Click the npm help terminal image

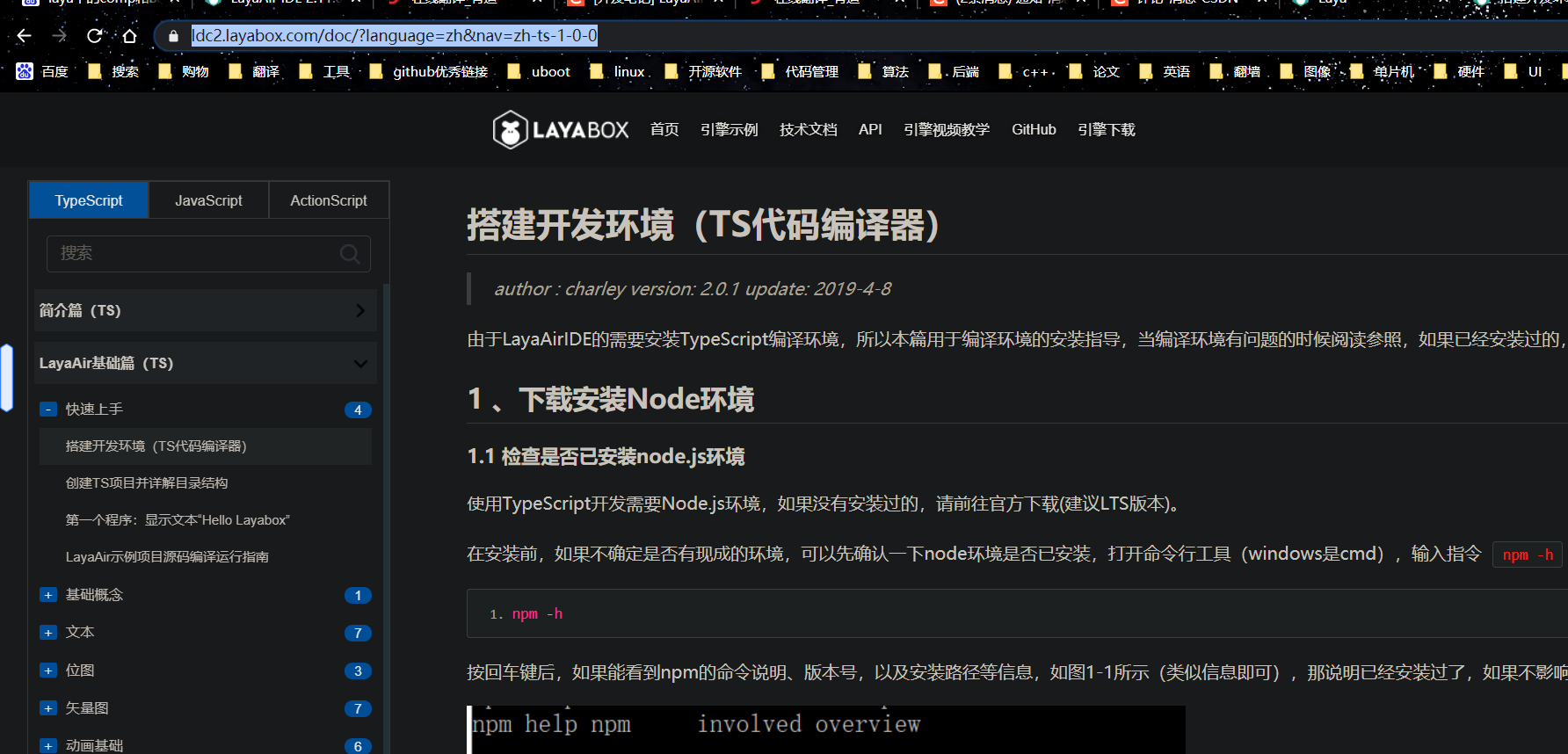(x=826, y=729)
